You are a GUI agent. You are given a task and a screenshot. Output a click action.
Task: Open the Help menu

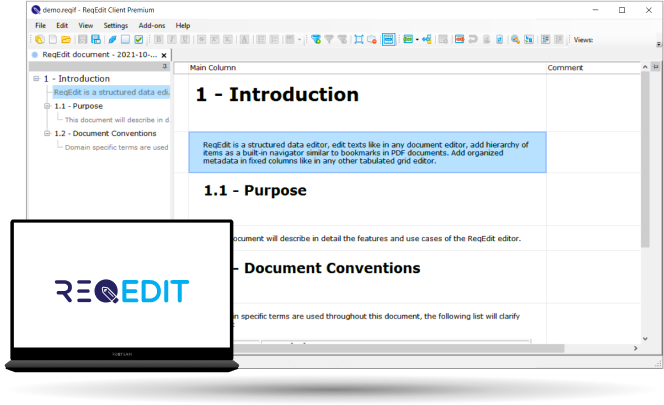click(x=183, y=25)
